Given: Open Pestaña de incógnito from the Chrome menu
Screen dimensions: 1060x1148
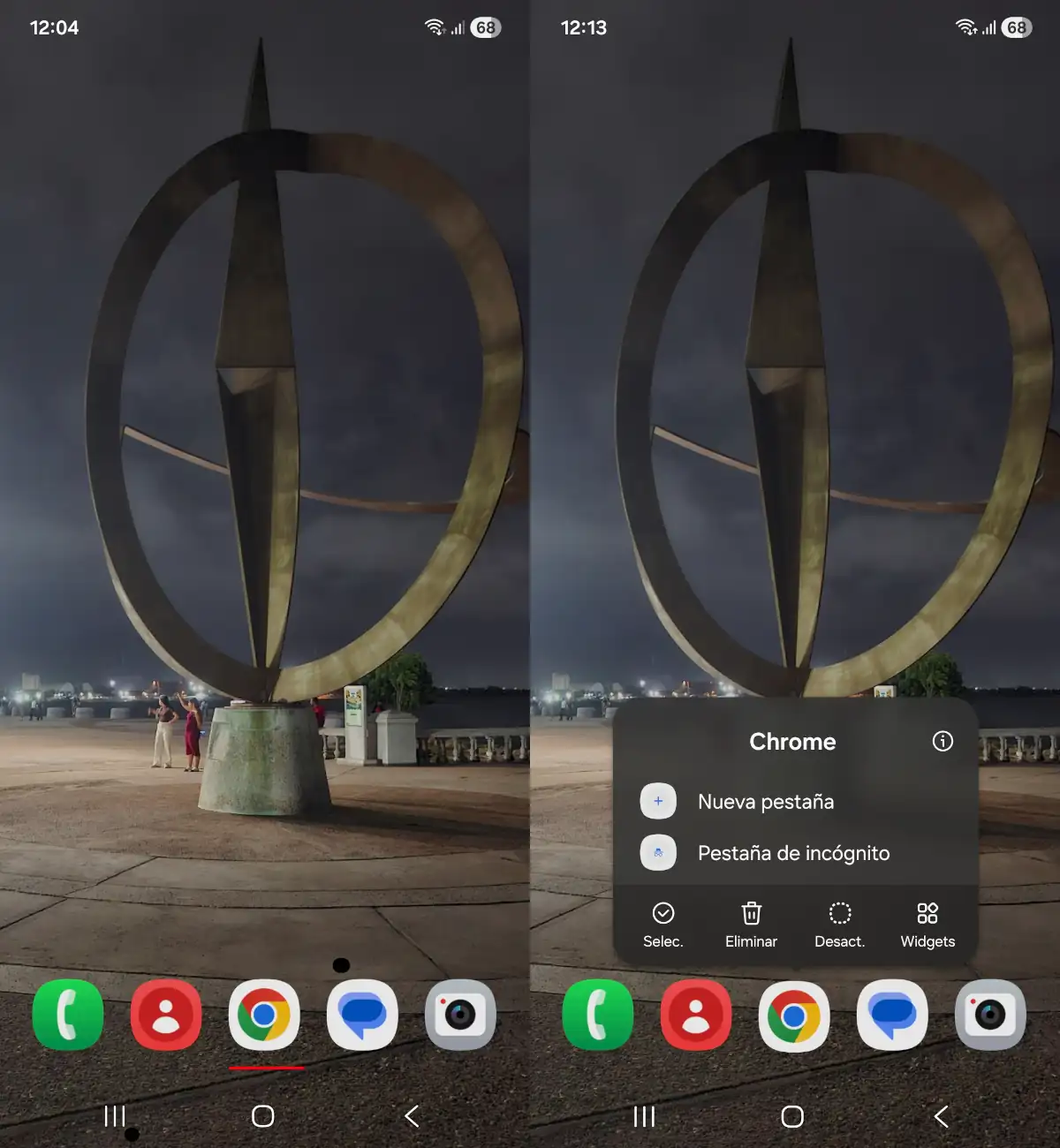Looking at the screenshot, I should tap(792, 853).
